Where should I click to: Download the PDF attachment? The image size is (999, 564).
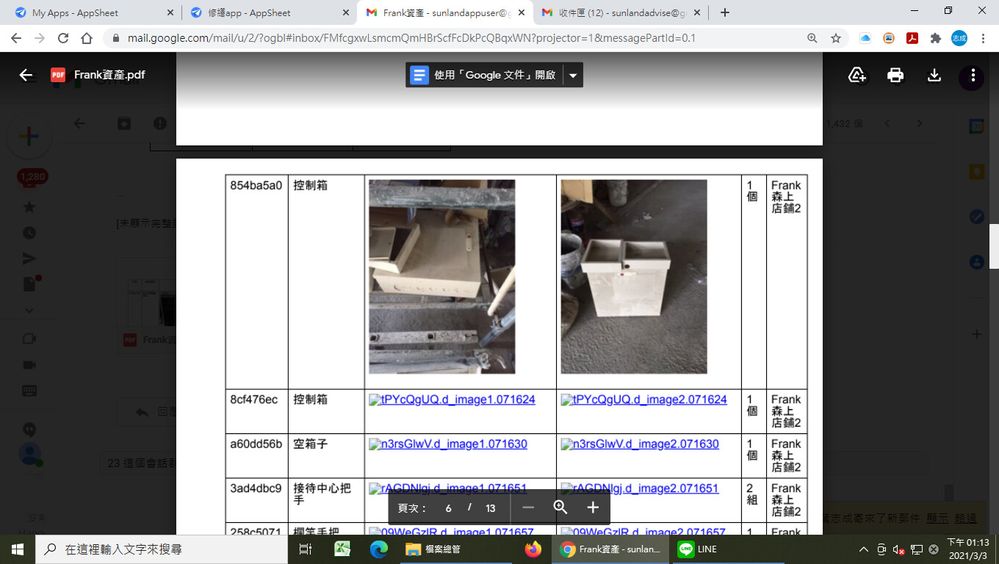(934, 75)
